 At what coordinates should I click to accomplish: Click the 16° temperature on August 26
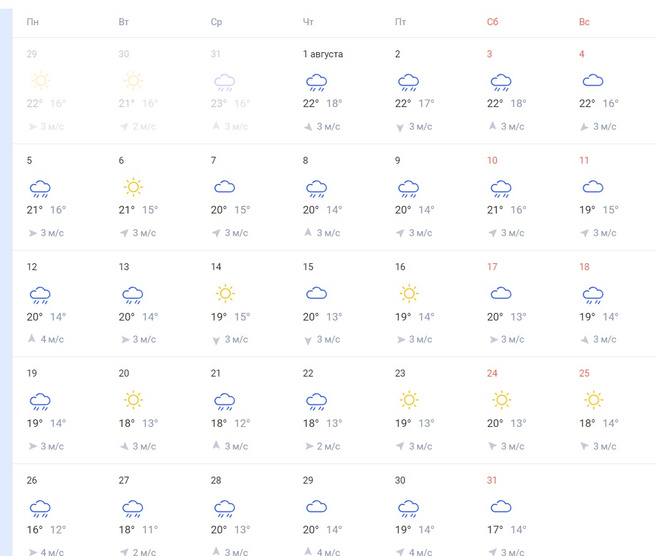[x=36, y=529]
